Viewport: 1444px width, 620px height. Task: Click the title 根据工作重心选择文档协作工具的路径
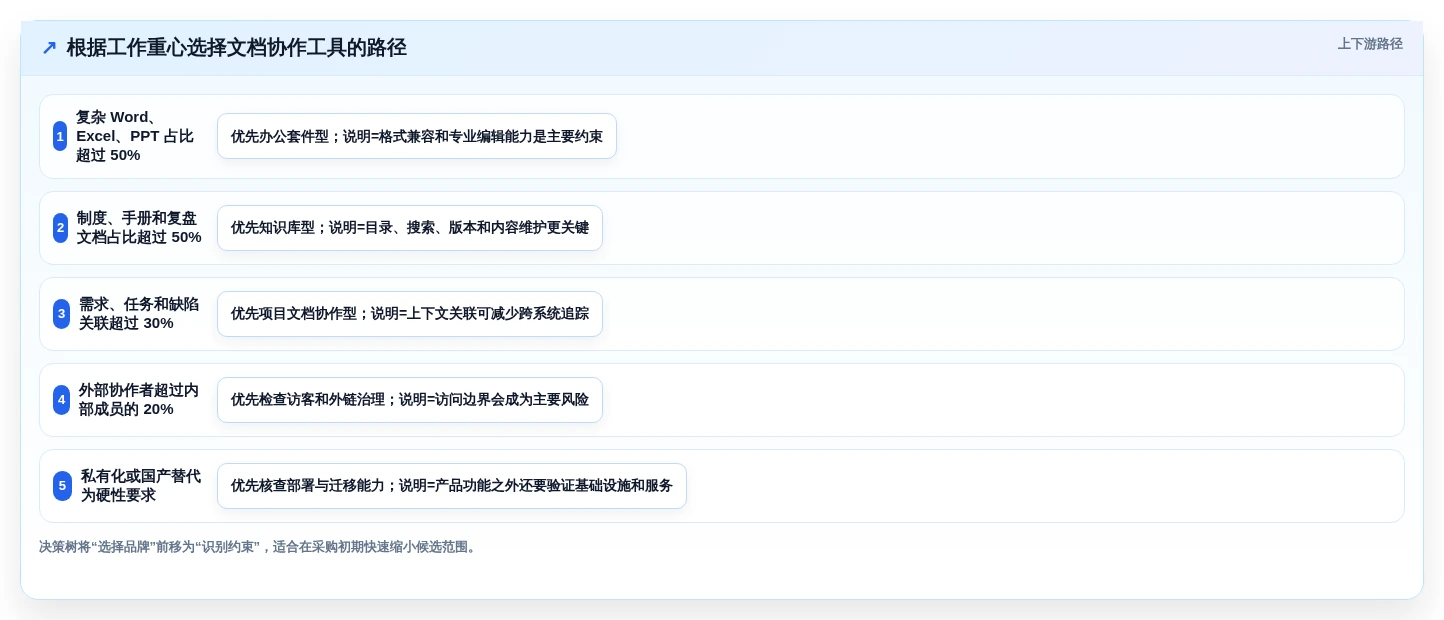[x=237, y=48]
